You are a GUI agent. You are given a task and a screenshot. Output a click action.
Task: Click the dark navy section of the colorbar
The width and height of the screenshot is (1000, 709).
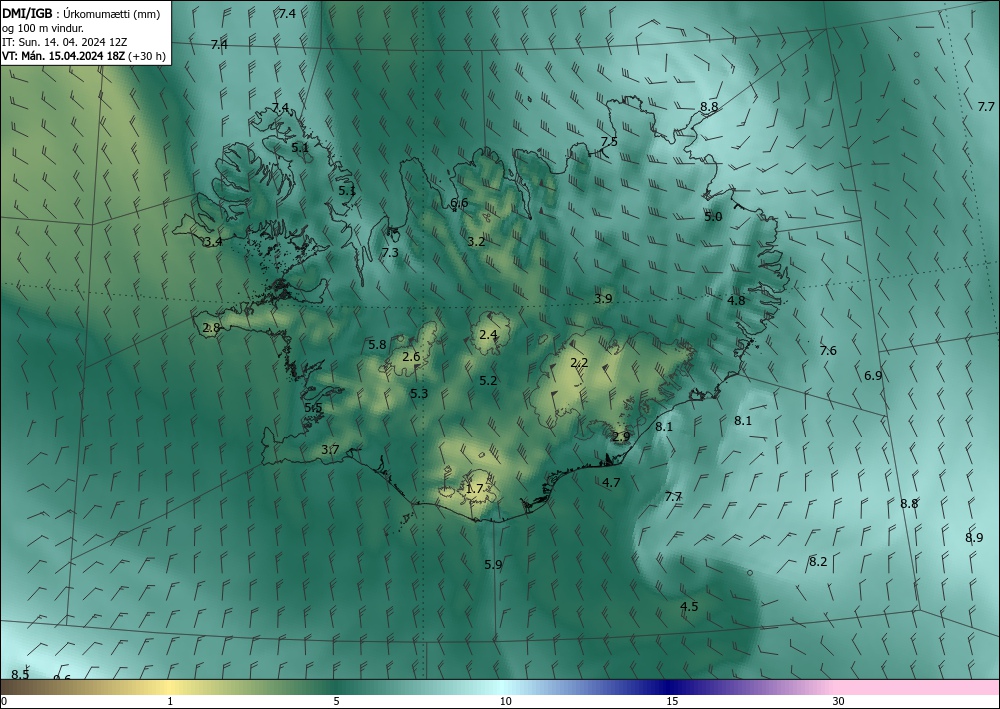[x=670, y=687]
